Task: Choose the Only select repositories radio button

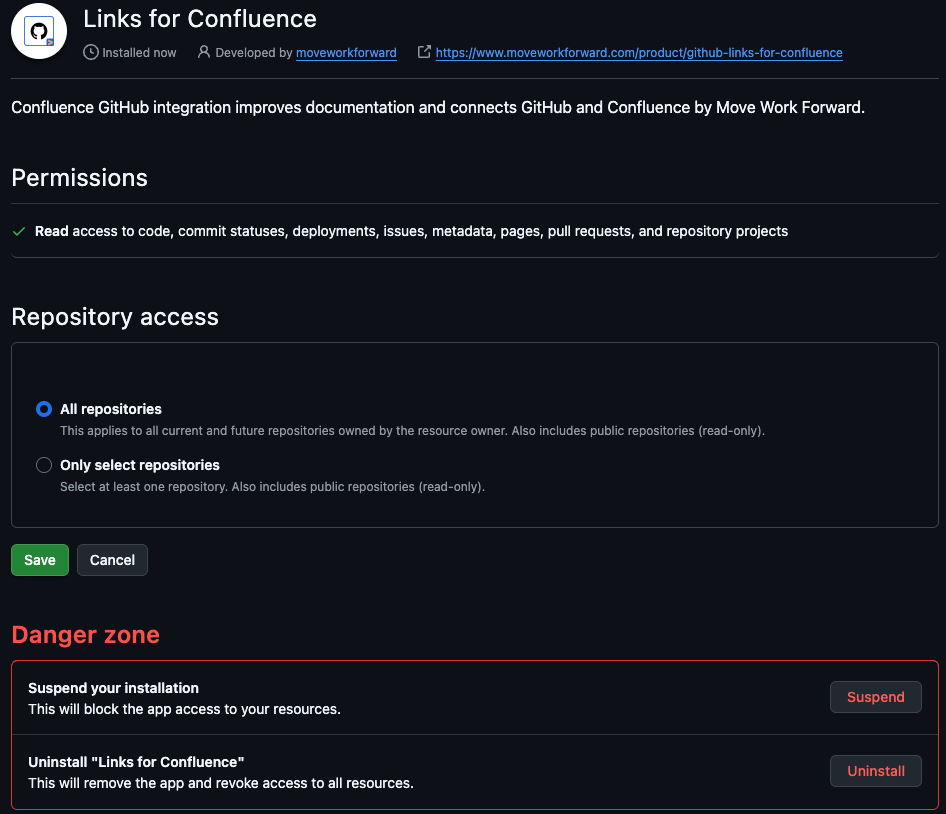Action: click(x=44, y=465)
